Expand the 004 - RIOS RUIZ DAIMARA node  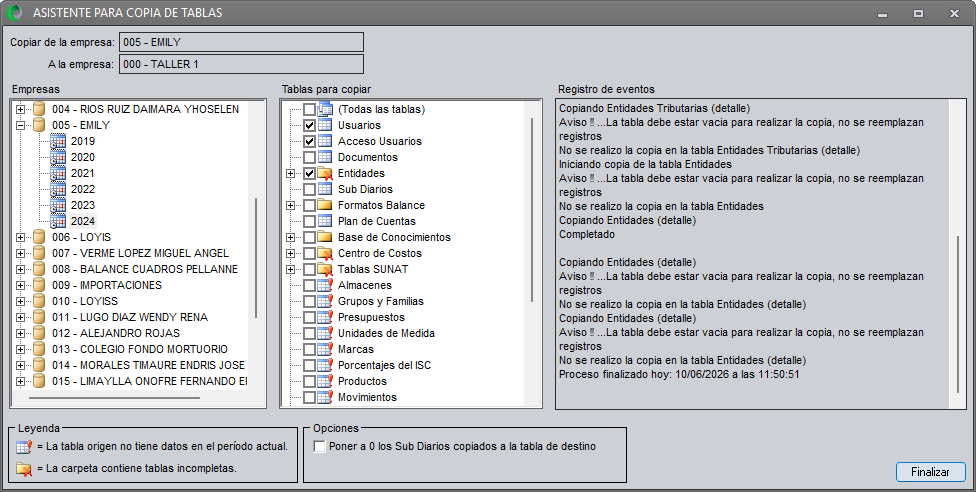pos(21,110)
